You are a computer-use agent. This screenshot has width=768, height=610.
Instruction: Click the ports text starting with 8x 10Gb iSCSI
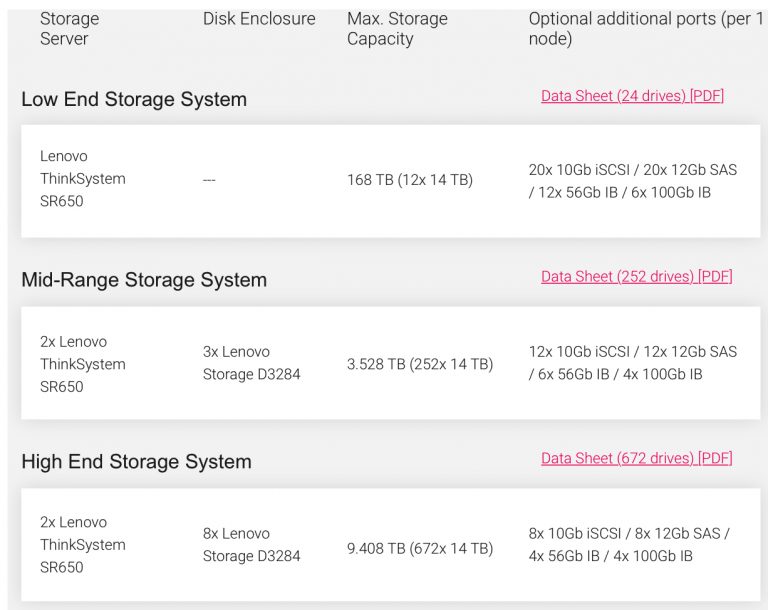point(628,545)
